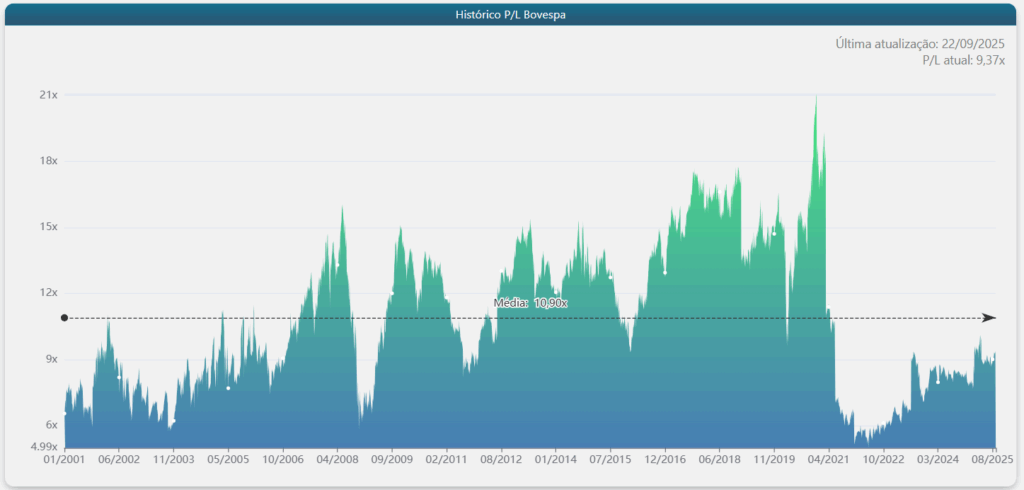Click the 4.99x minimum y-axis label
The width and height of the screenshot is (1024, 490).
click(x=43, y=447)
